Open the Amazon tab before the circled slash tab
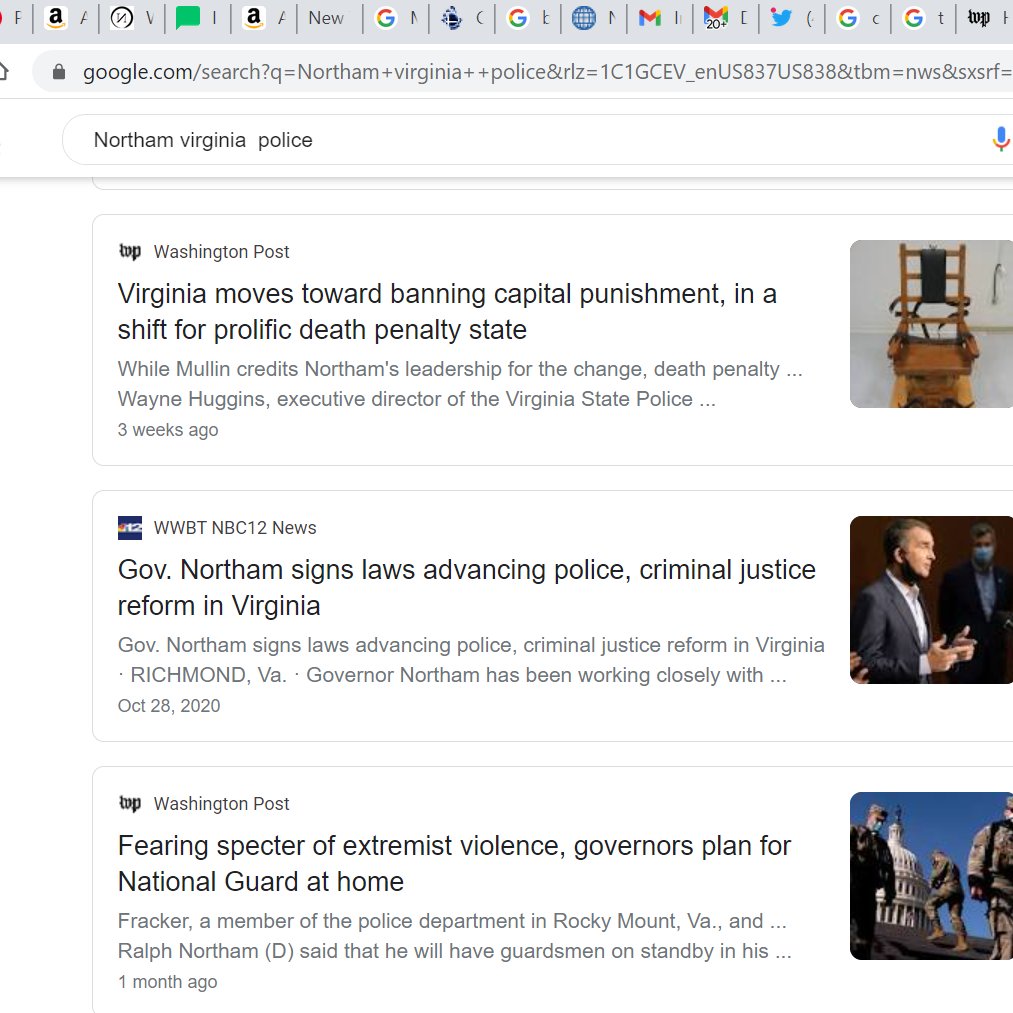 65,18
